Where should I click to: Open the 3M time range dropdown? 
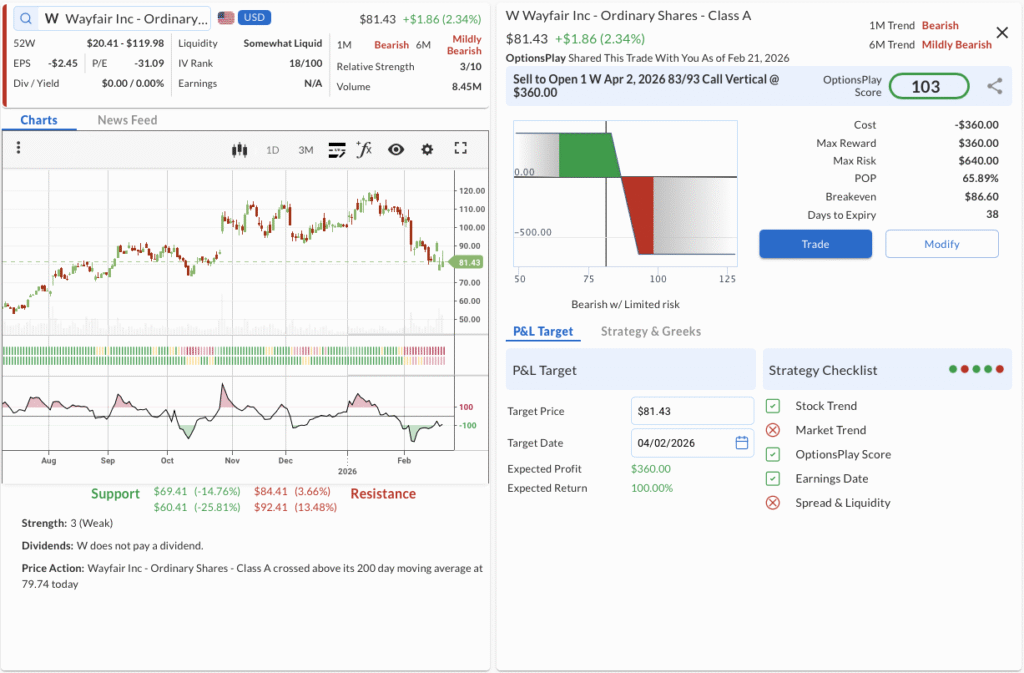click(x=305, y=150)
